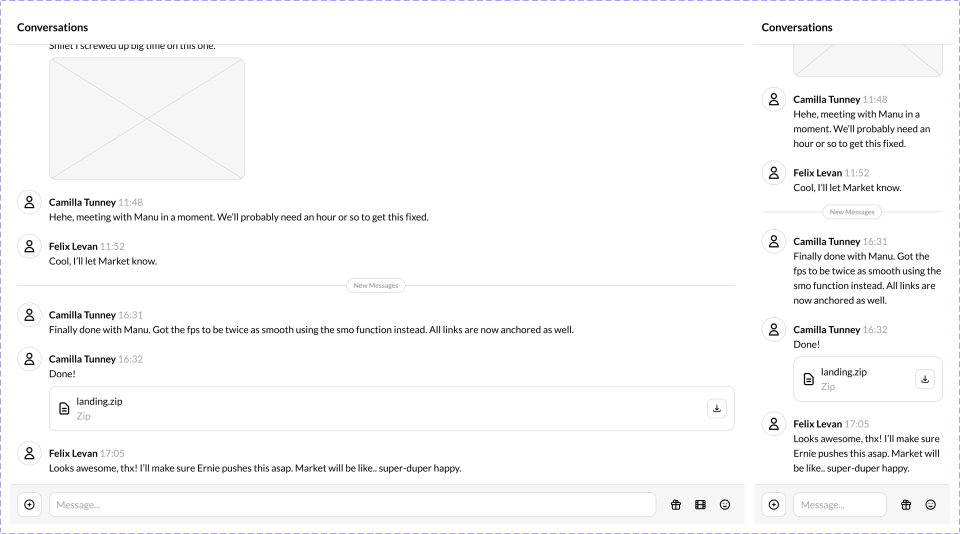Open emoji picker in the wide chat panel
The height and width of the screenshot is (534, 960).
725,505
